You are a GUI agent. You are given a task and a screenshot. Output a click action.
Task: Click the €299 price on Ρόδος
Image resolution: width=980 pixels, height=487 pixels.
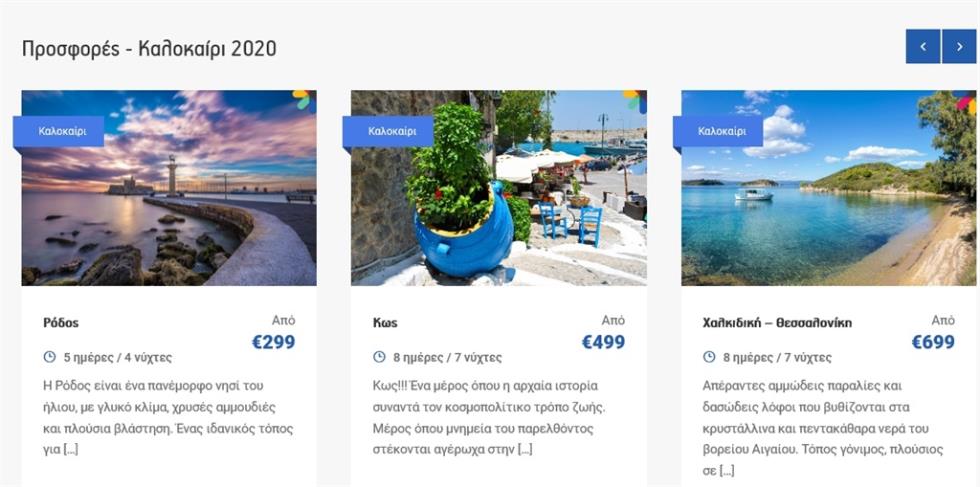click(x=273, y=342)
